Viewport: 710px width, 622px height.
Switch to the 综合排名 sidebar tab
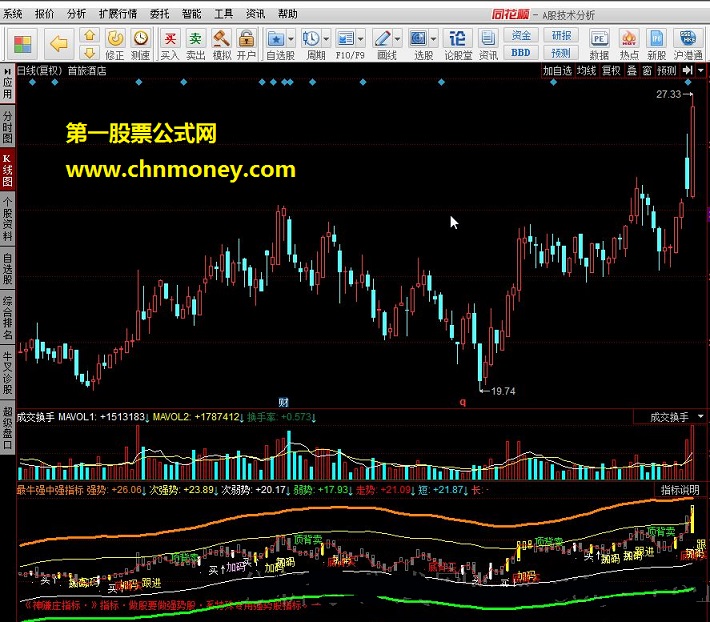pyautogui.click(x=7, y=318)
